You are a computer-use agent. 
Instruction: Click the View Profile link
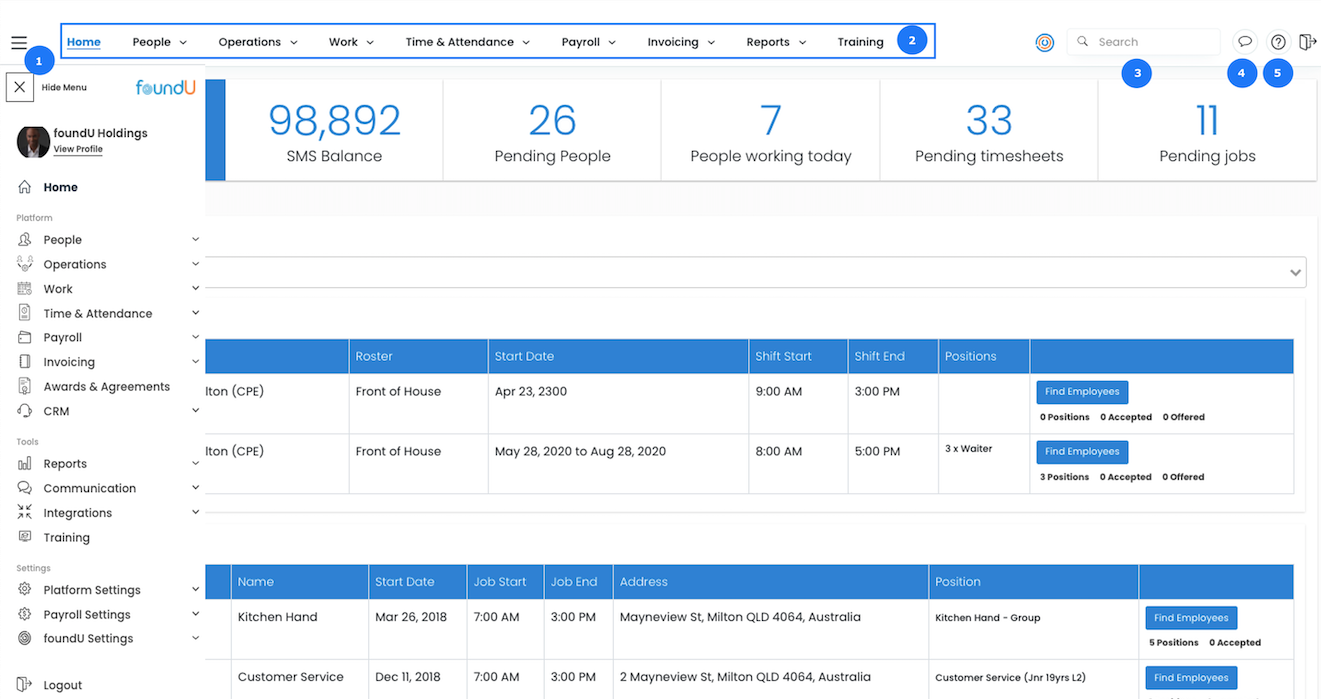78,149
